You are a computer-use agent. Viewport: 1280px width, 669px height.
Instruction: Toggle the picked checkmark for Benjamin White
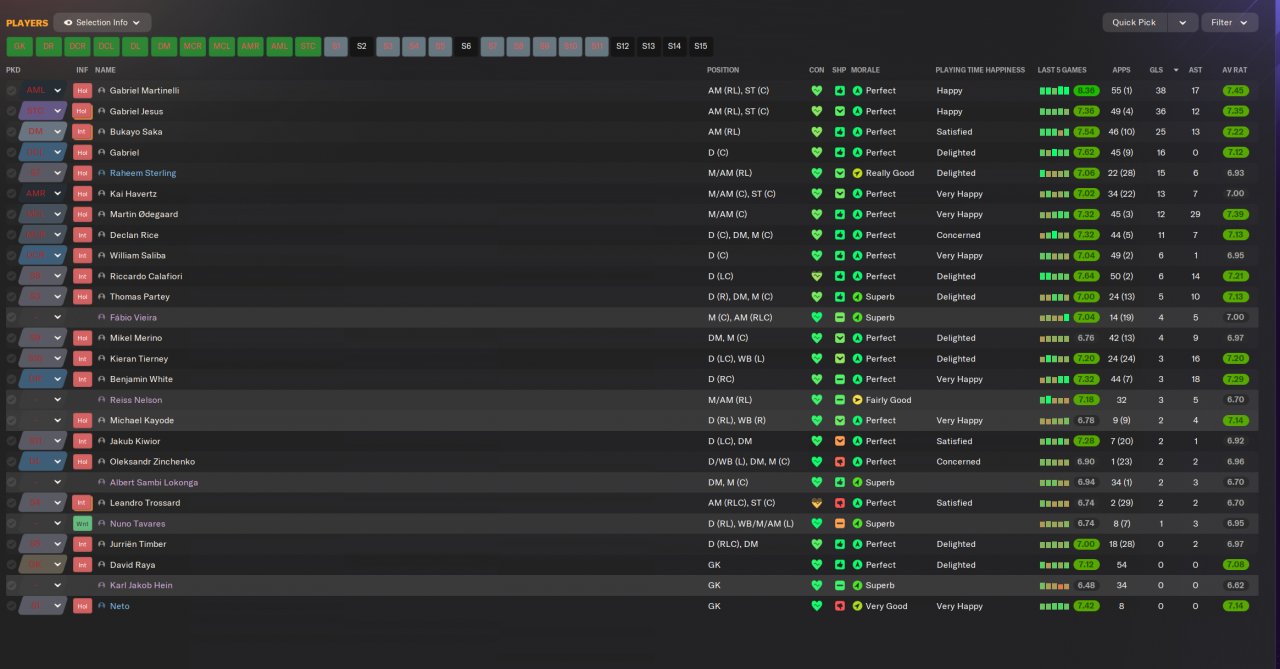[12, 379]
